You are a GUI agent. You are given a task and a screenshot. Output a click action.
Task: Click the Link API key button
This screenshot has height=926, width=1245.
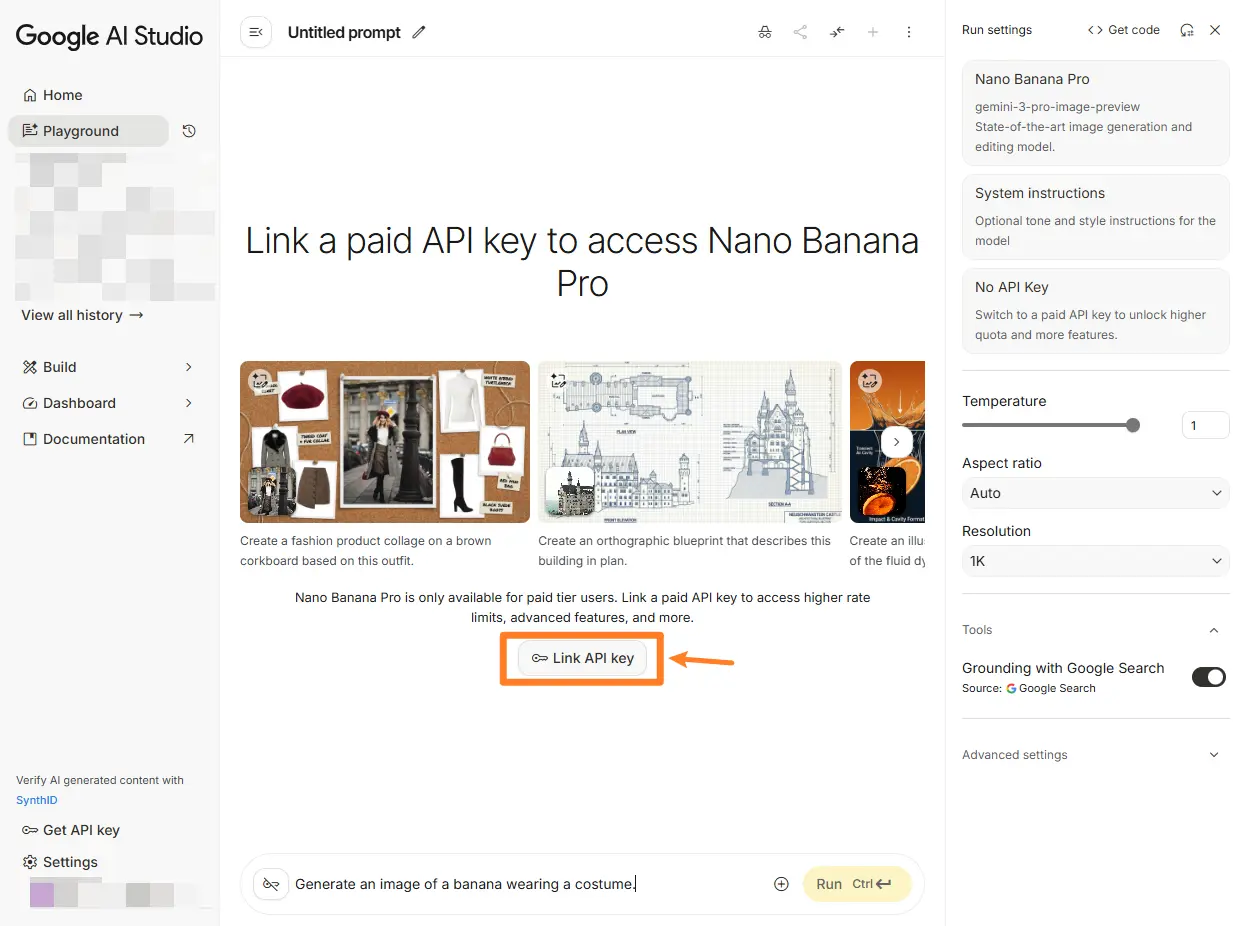(582, 659)
